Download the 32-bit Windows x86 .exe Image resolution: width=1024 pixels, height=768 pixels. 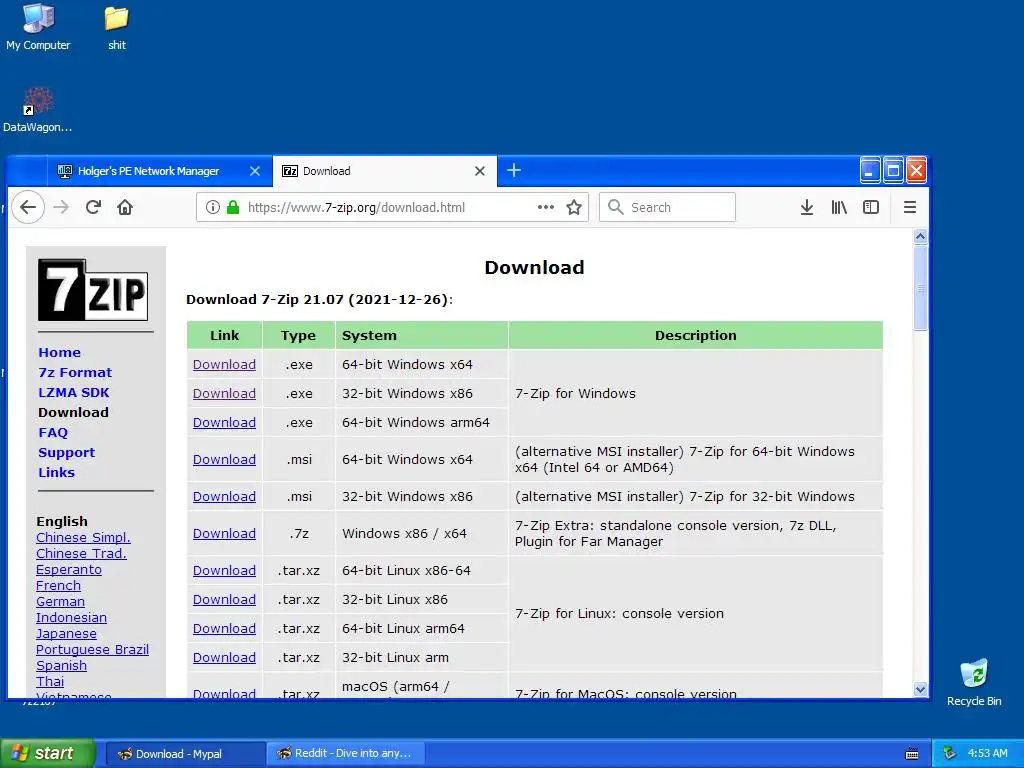[x=224, y=393]
